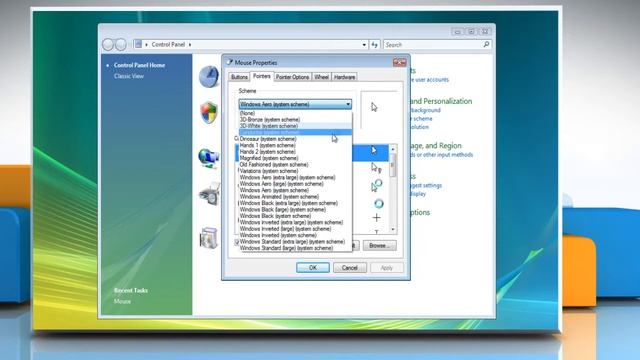This screenshot has width=640, height=360.
Task: Choose Windows Animated (system scheme)
Action: coord(295,197)
